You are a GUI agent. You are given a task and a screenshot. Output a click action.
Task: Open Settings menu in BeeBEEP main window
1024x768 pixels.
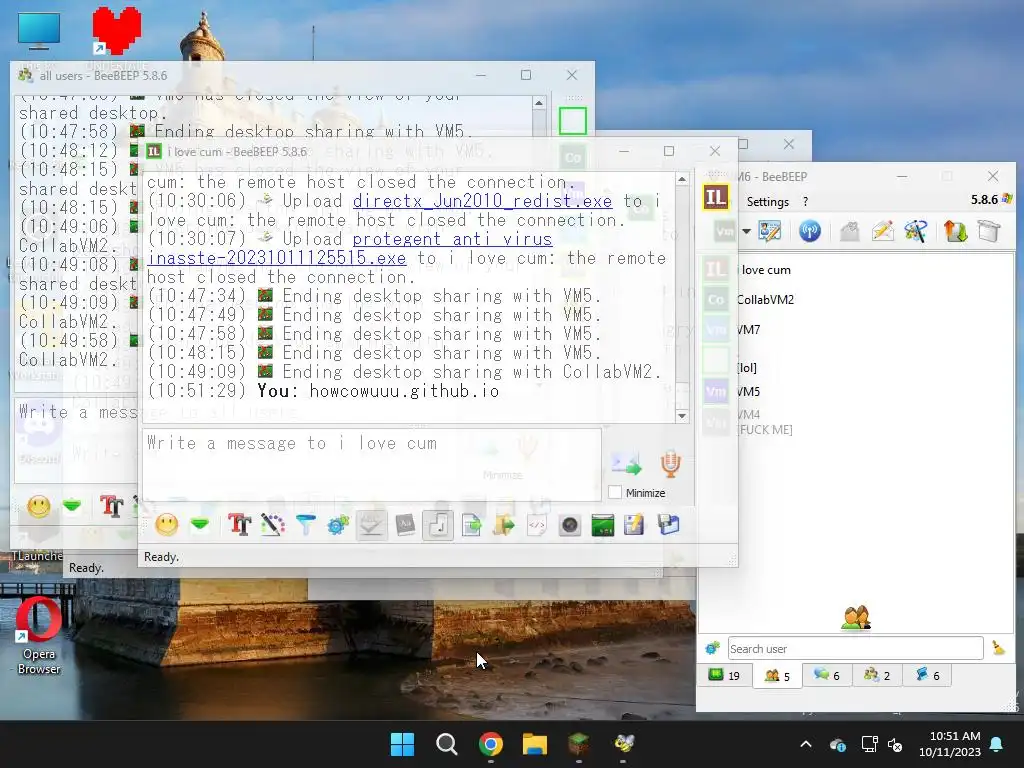point(767,202)
